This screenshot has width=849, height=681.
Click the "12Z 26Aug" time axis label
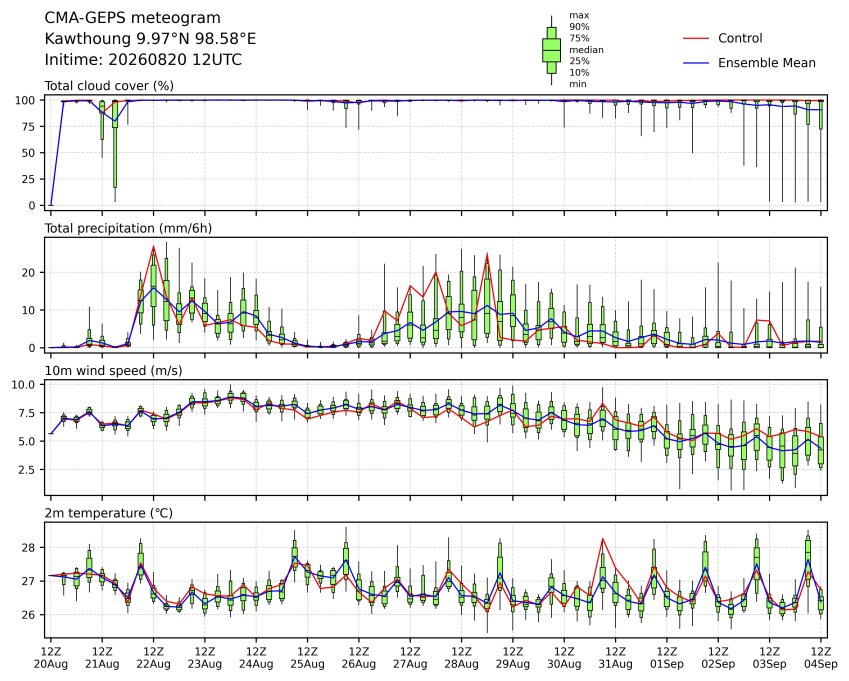[x=359, y=658]
